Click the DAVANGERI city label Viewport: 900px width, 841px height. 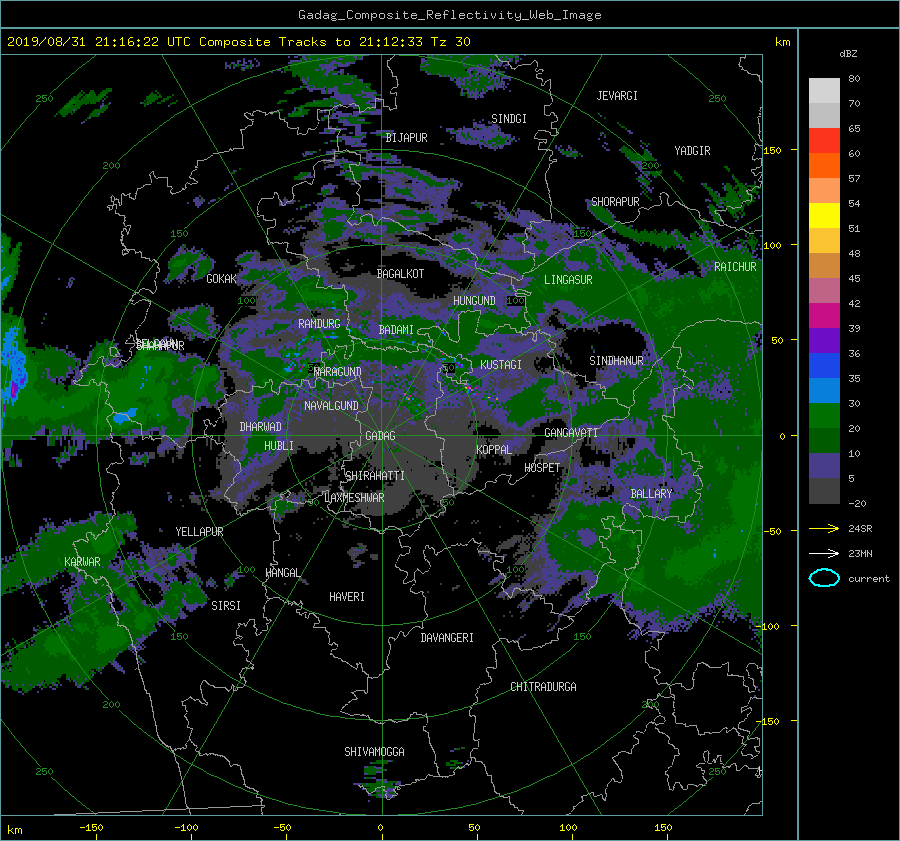coord(447,638)
